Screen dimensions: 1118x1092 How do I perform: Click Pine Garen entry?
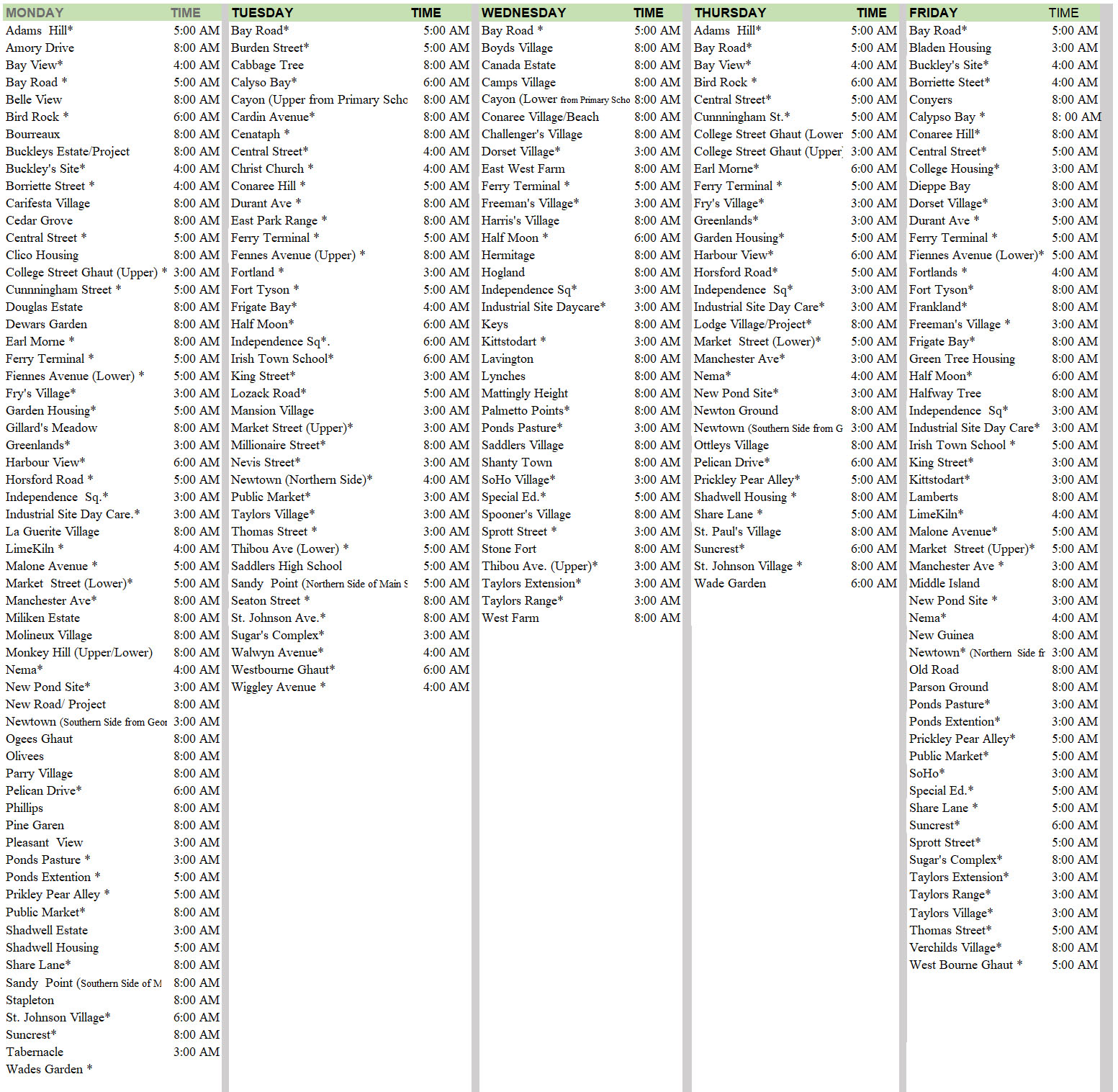click(35, 825)
